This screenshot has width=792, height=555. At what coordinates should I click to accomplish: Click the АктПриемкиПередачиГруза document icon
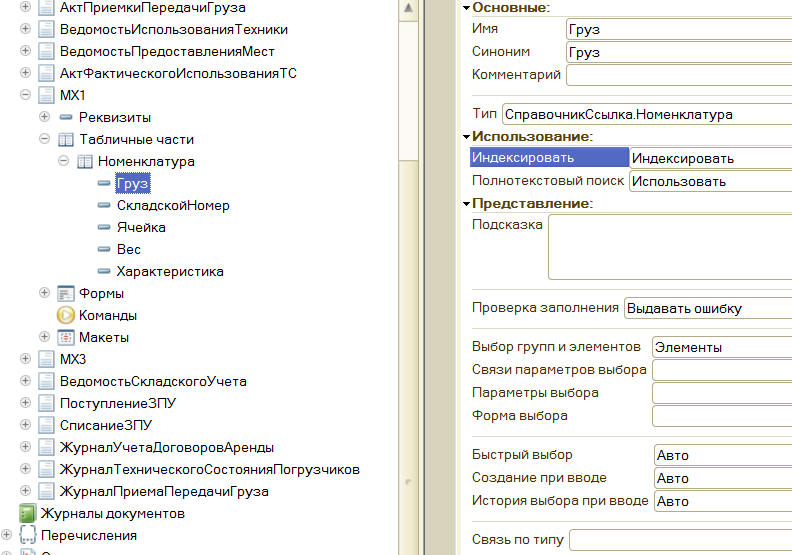tap(46, 7)
